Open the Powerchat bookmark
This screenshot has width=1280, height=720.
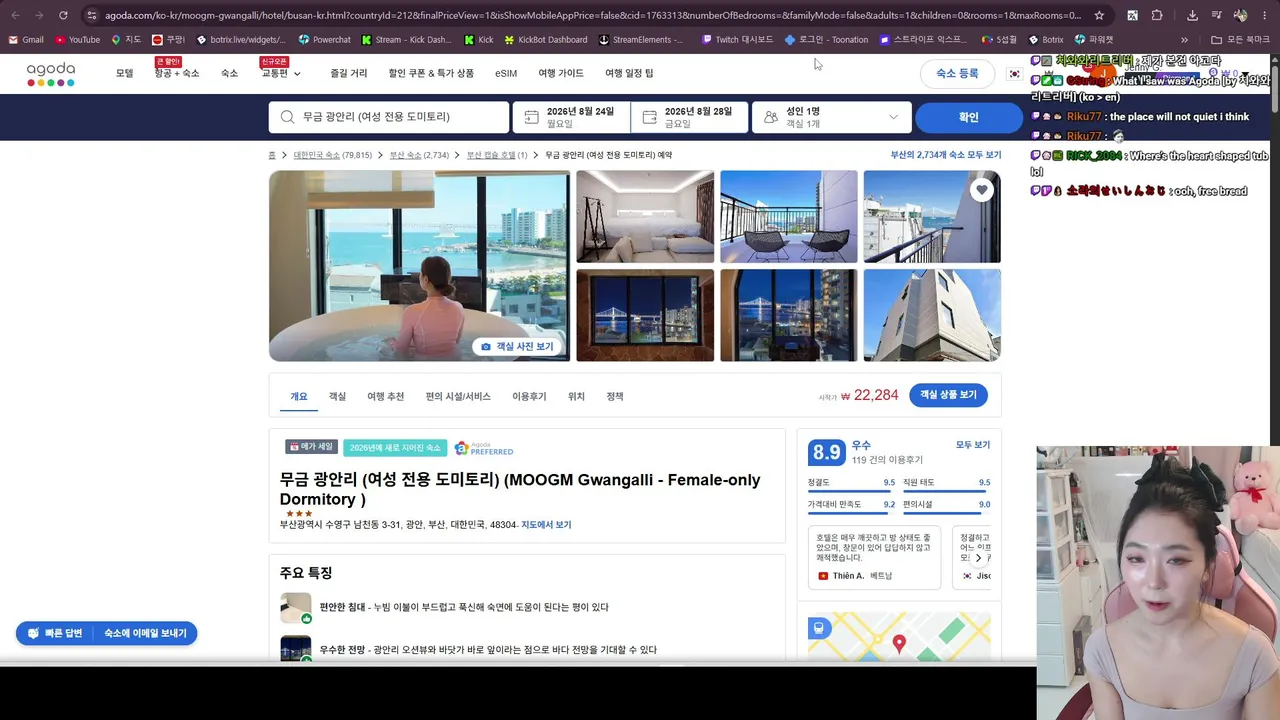click(324, 40)
